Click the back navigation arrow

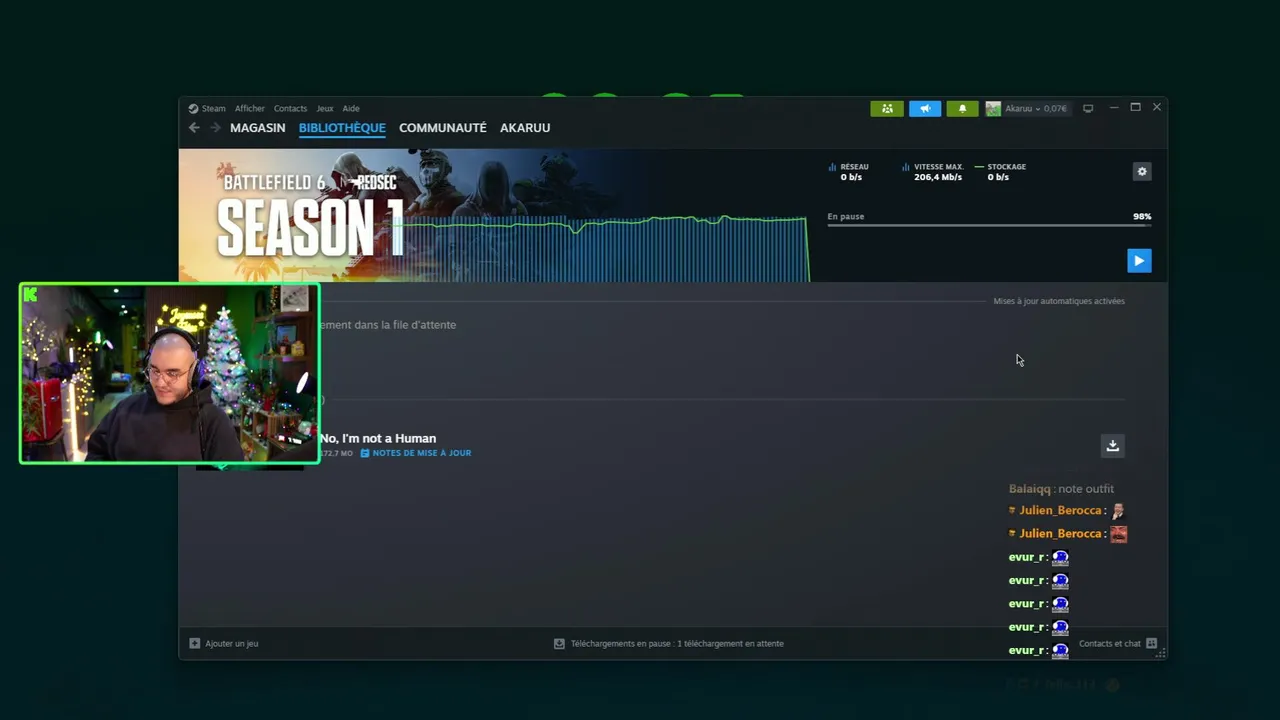pos(194,128)
